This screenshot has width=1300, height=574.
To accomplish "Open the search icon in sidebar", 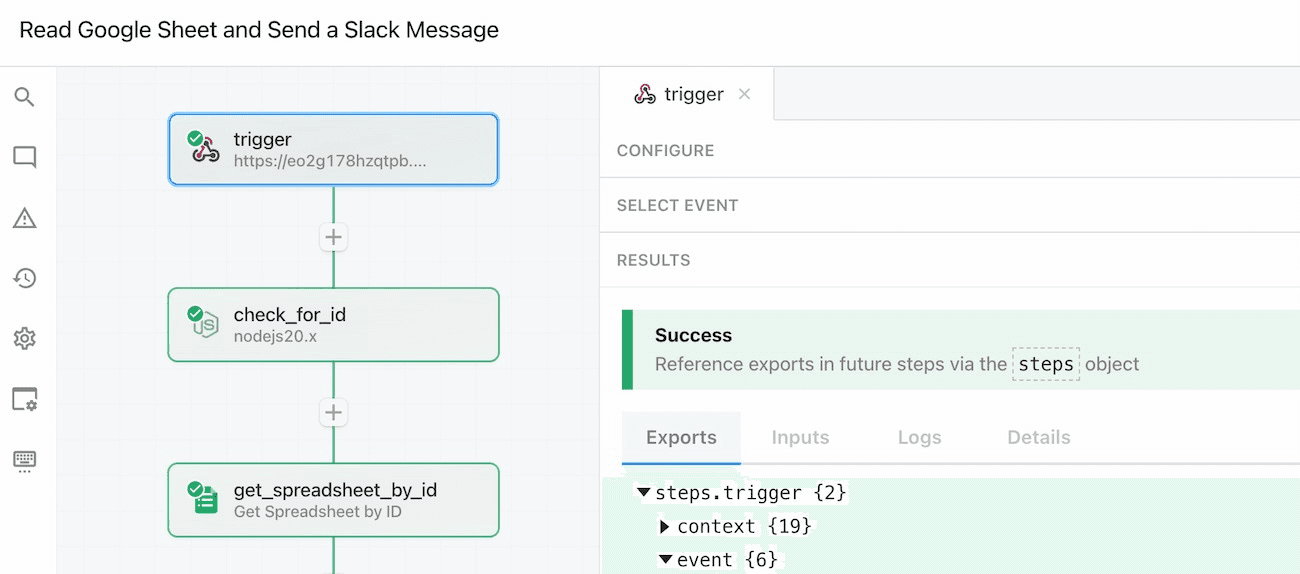I will click(x=24, y=97).
